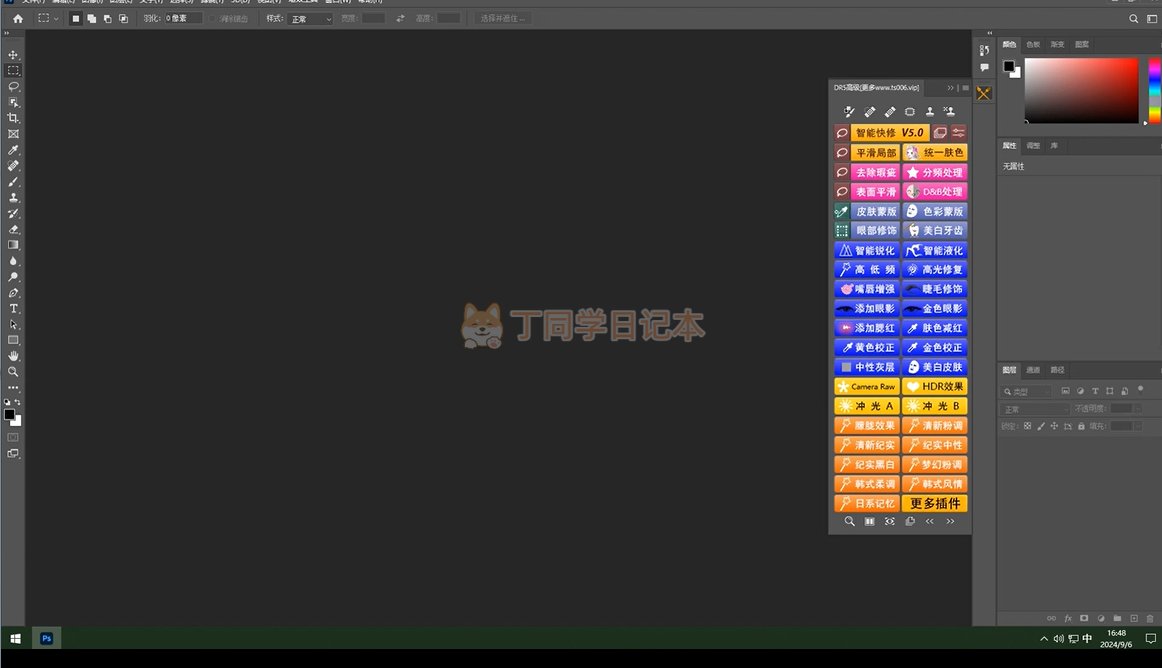The width and height of the screenshot is (1162, 668).
Task: Select the Eraser tool
Action: [13, 229]
